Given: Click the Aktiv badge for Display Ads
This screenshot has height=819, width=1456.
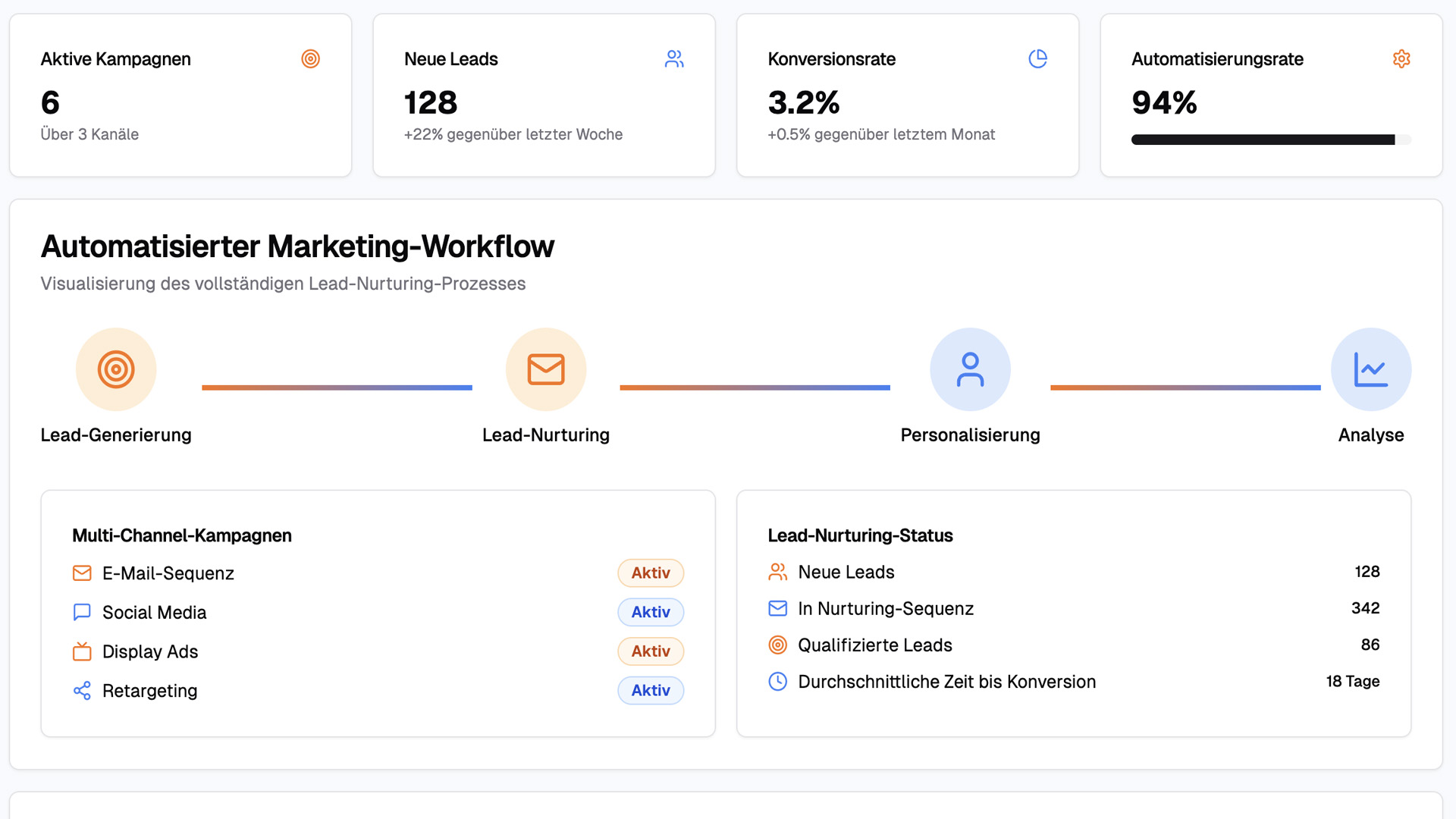Looking at the screenshot, I should (651, 651).
